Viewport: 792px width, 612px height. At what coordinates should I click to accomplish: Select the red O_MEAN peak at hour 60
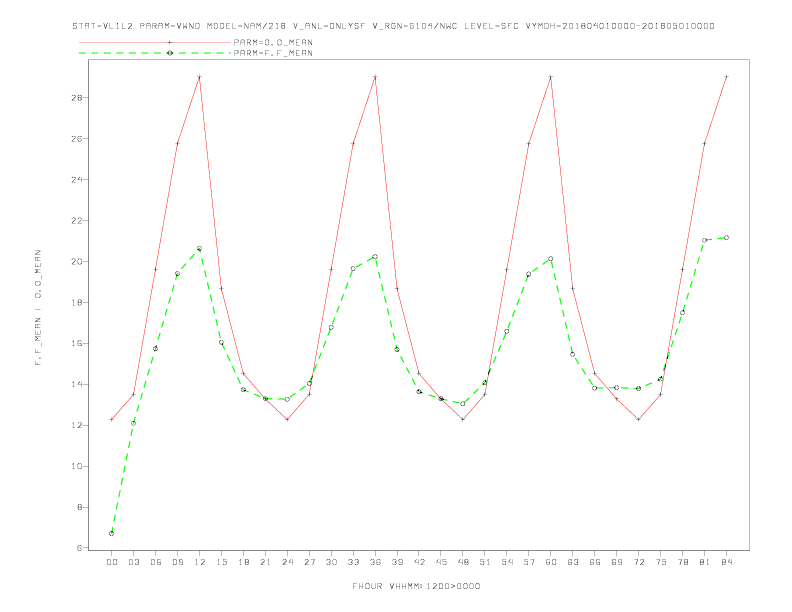(x=551, y=77)
